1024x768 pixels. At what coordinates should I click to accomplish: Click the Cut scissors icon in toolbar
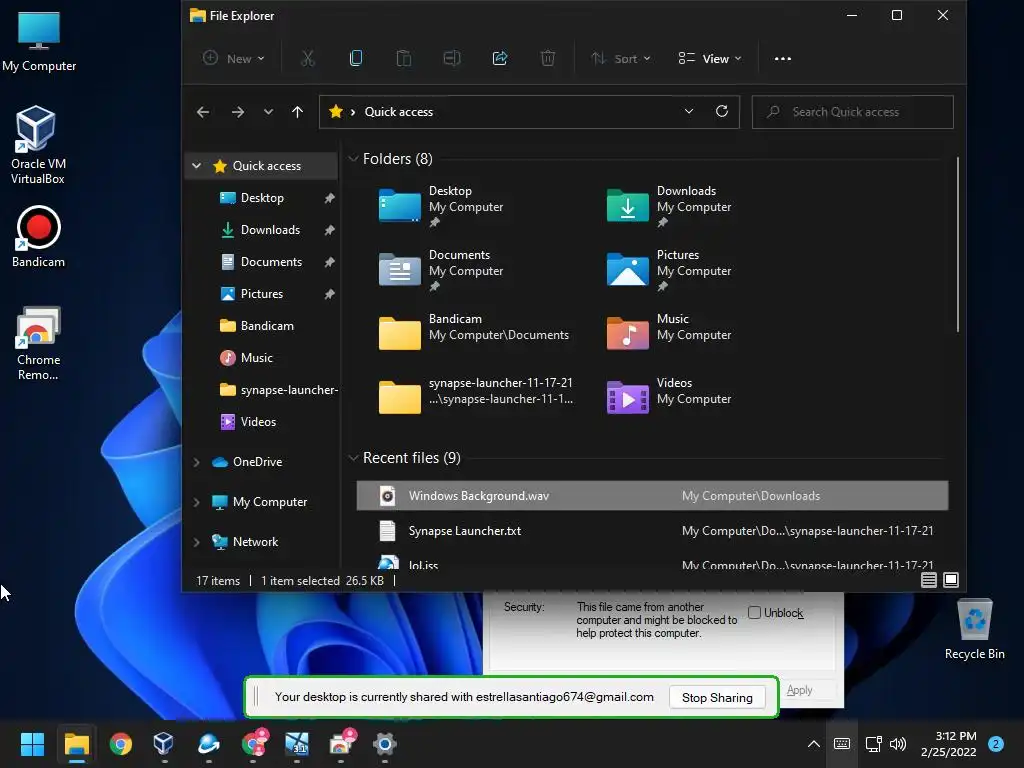(x=308, y=59)
